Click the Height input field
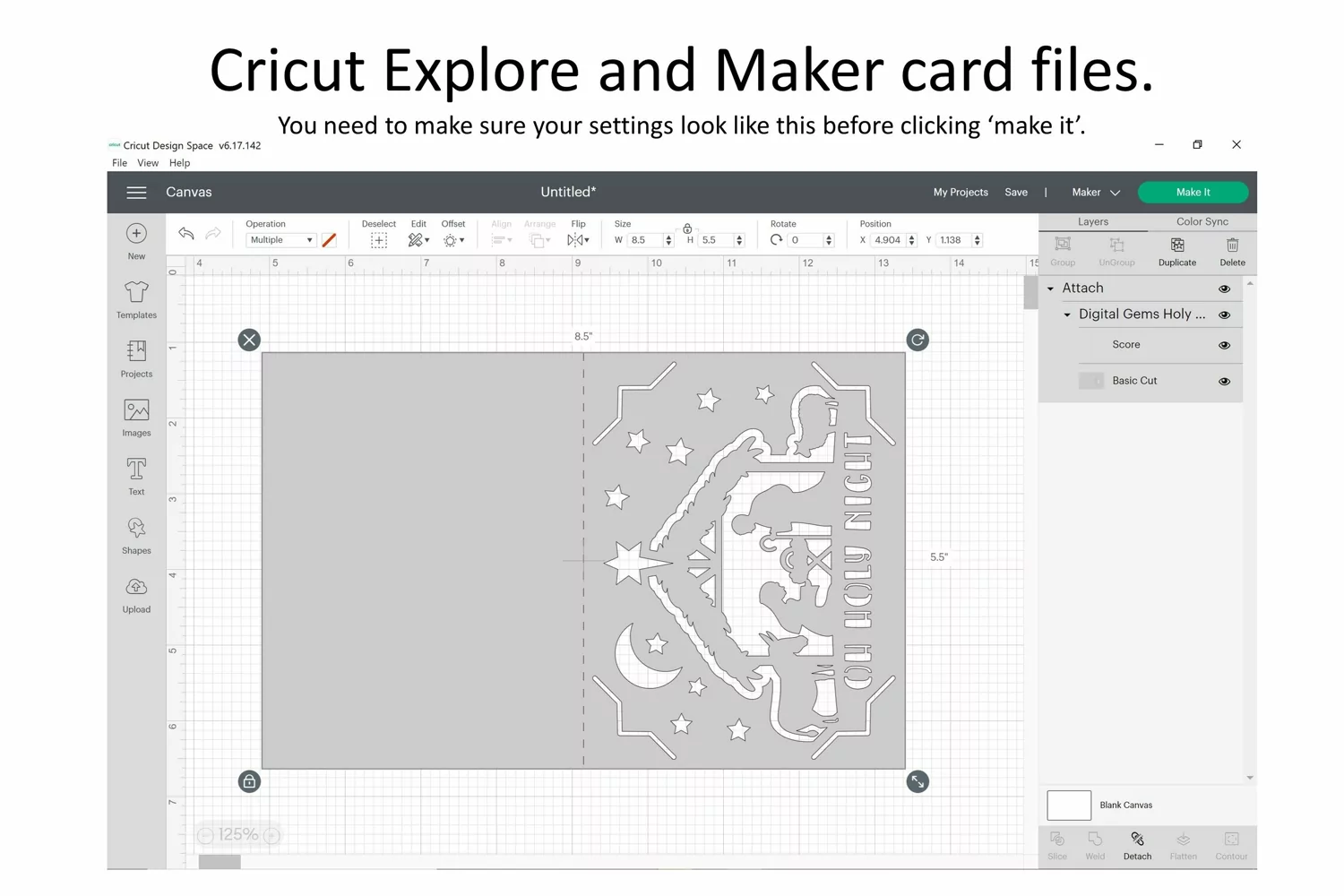Viewport: 1344px width, 896px height. click(716, 240)
